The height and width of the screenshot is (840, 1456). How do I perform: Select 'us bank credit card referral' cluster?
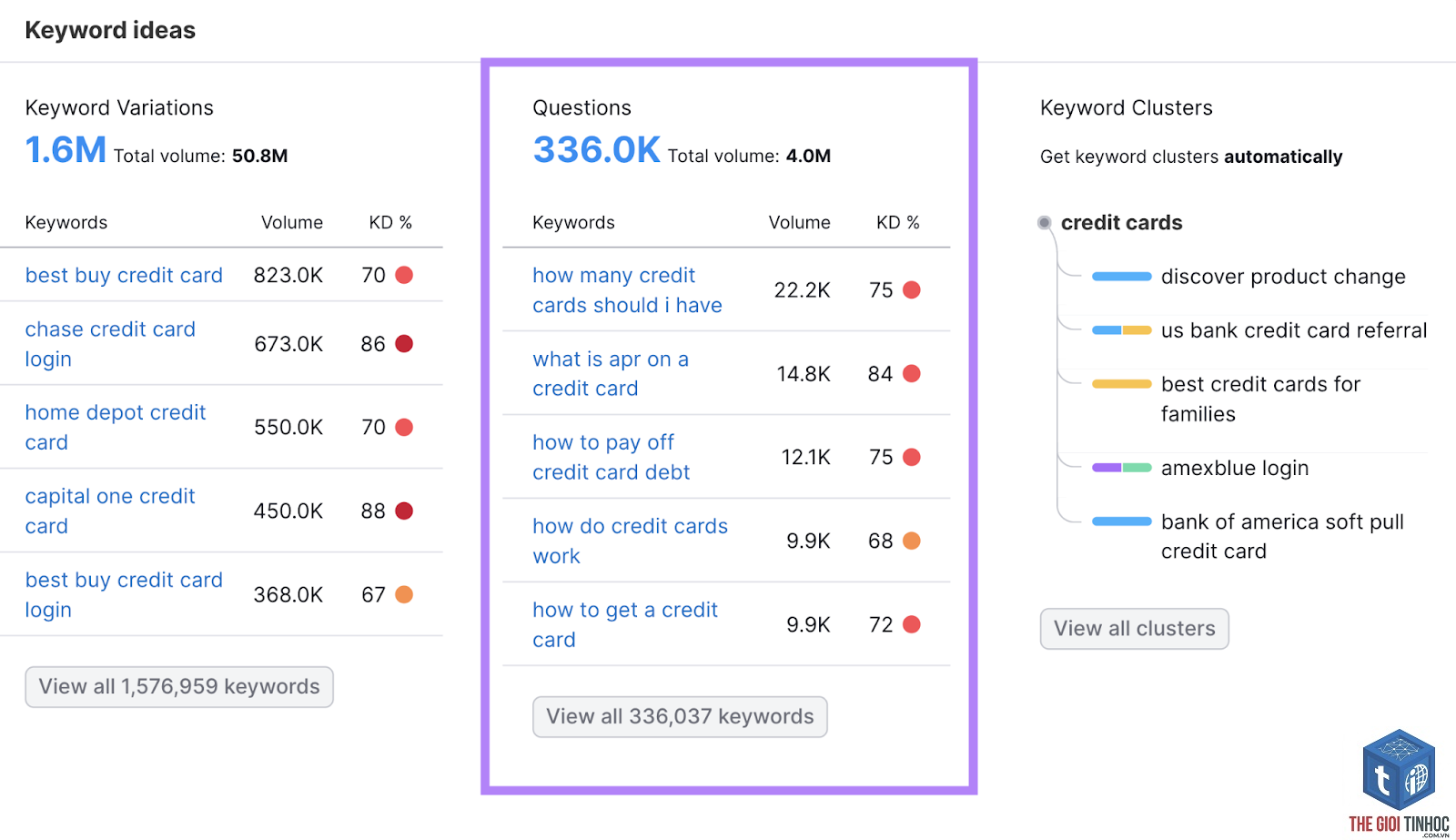1294,330
